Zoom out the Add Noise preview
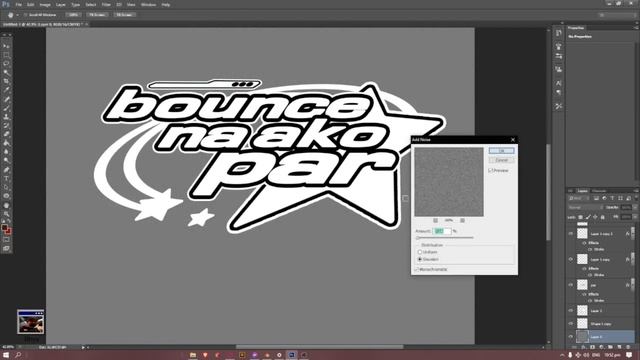The width and height of the screenshot is (640, 360). (x=436, y=220)
